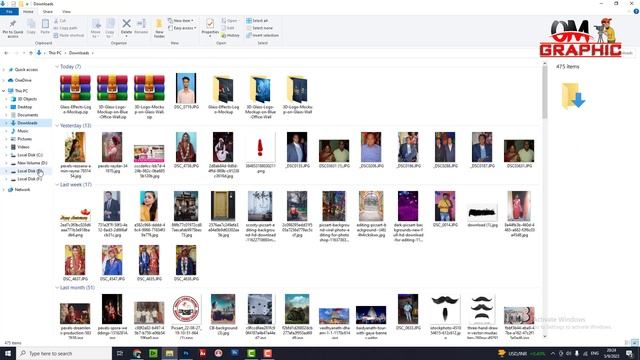
Task: Select 3D-Glass-Logo-Mockup-on-Blue-Office-Wall folder
Action: pyautogui.click(x=260, y=96)
